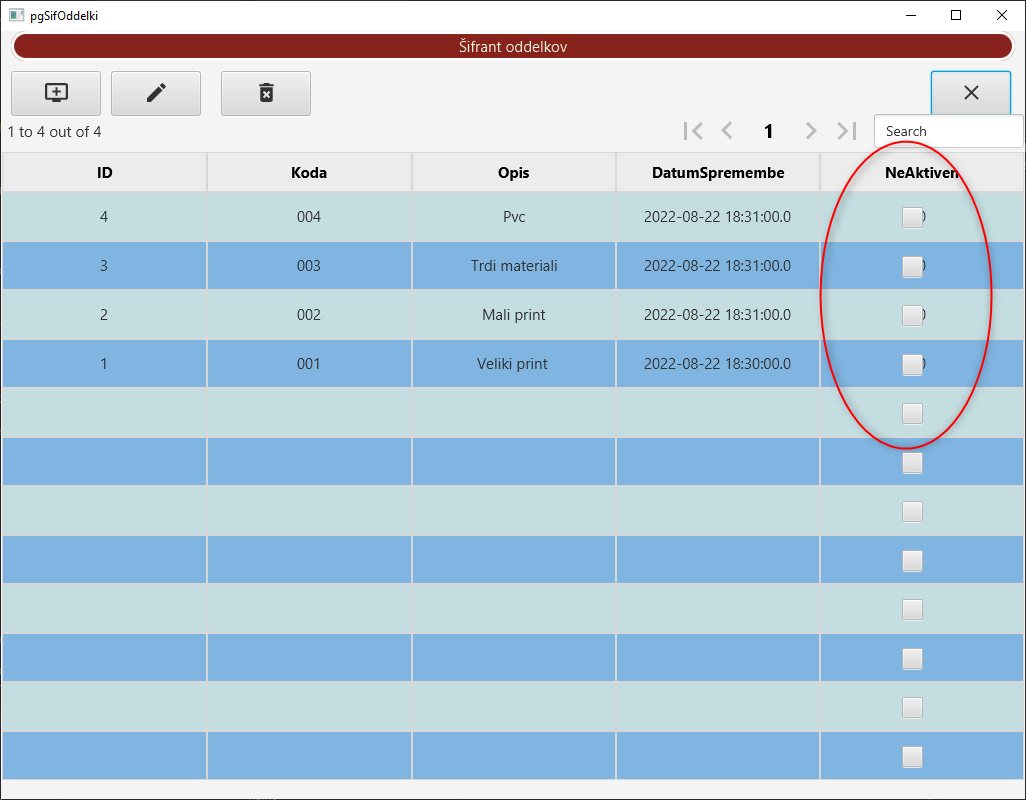The image size is (1026, 800).
Task: Select the Trdi materiali description cell
Action: (514, 266)
